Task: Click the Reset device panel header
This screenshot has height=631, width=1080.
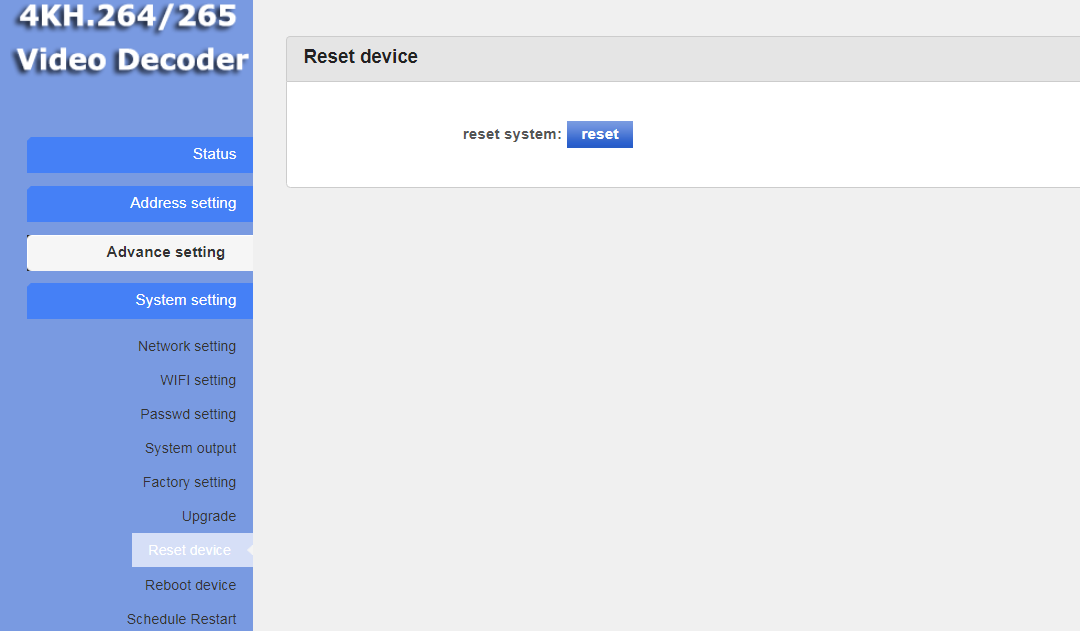Action: pos(361,57)
